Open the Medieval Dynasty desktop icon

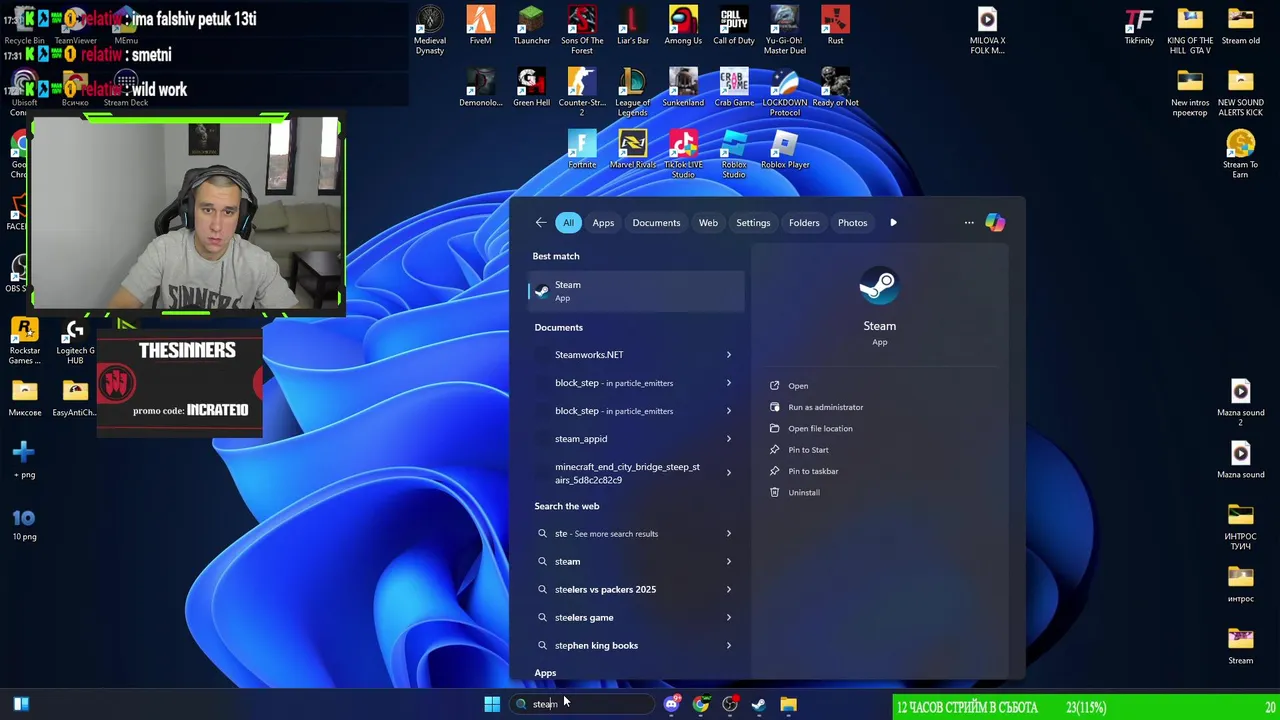pos(430,30)
